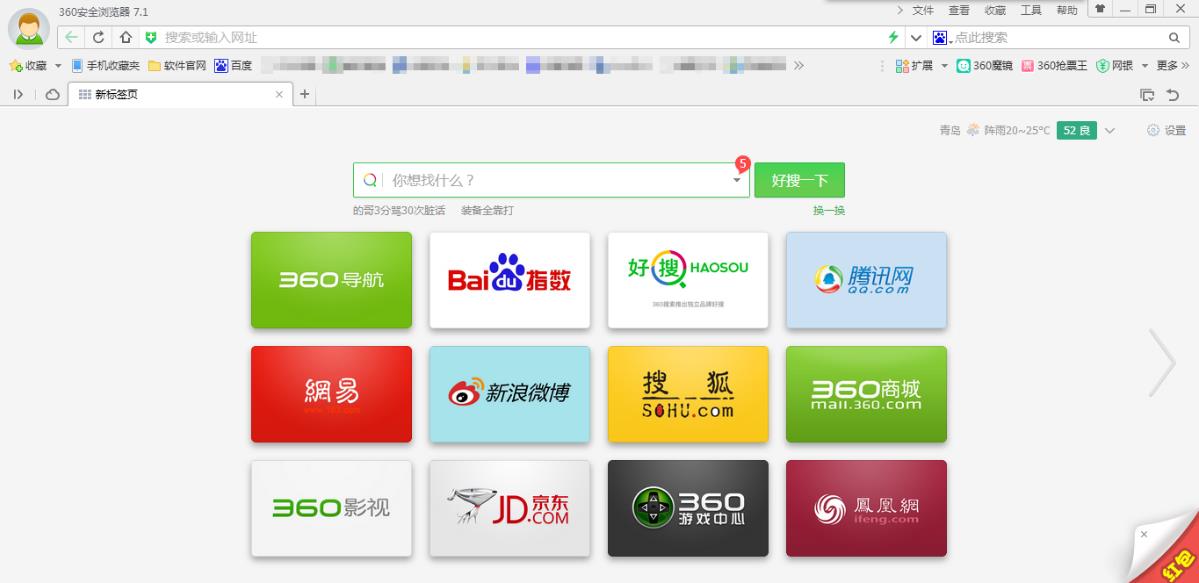Open the 360商城 tile
The height and width of the screenshot is (583, 1199).
click(x=866, y=394)
